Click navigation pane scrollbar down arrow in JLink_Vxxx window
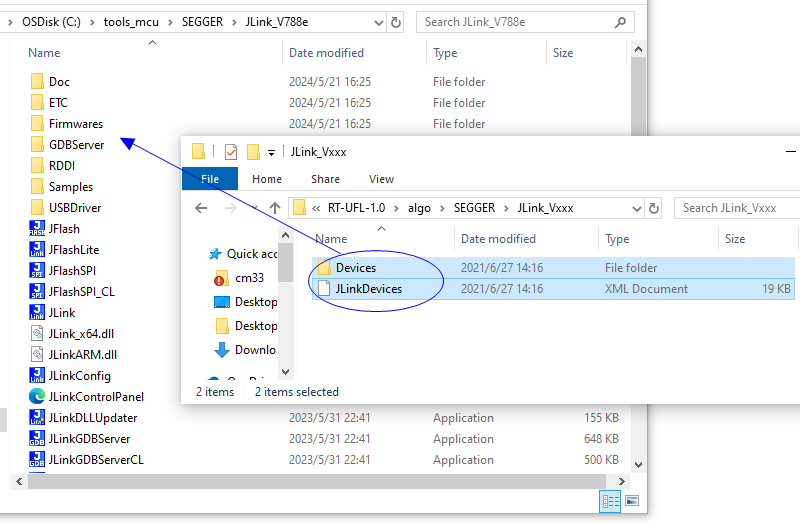Image resolution: width=800 pixels, height=523 pixels. [286, 371]
